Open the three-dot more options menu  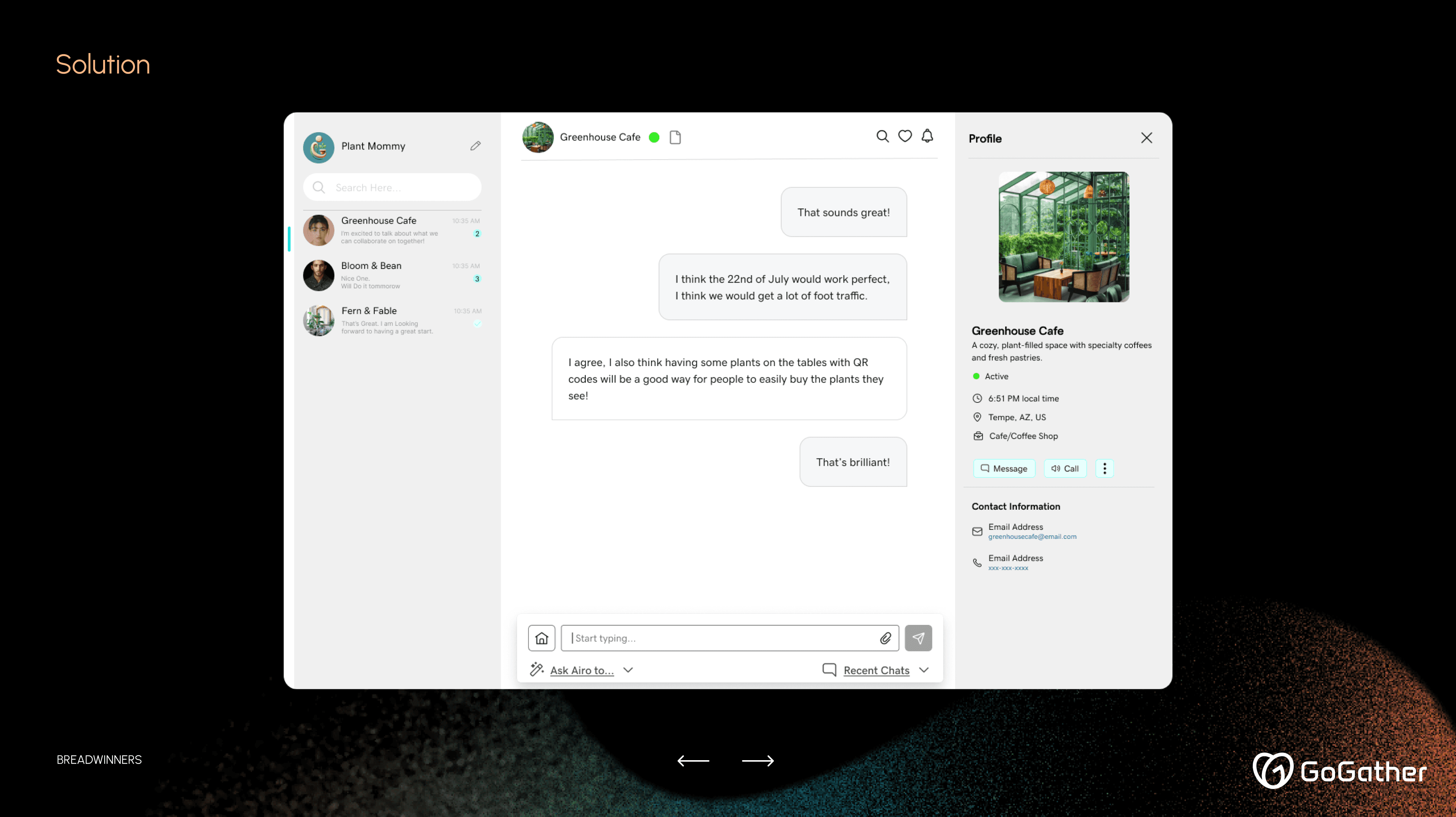click(x=1105, y=468)
